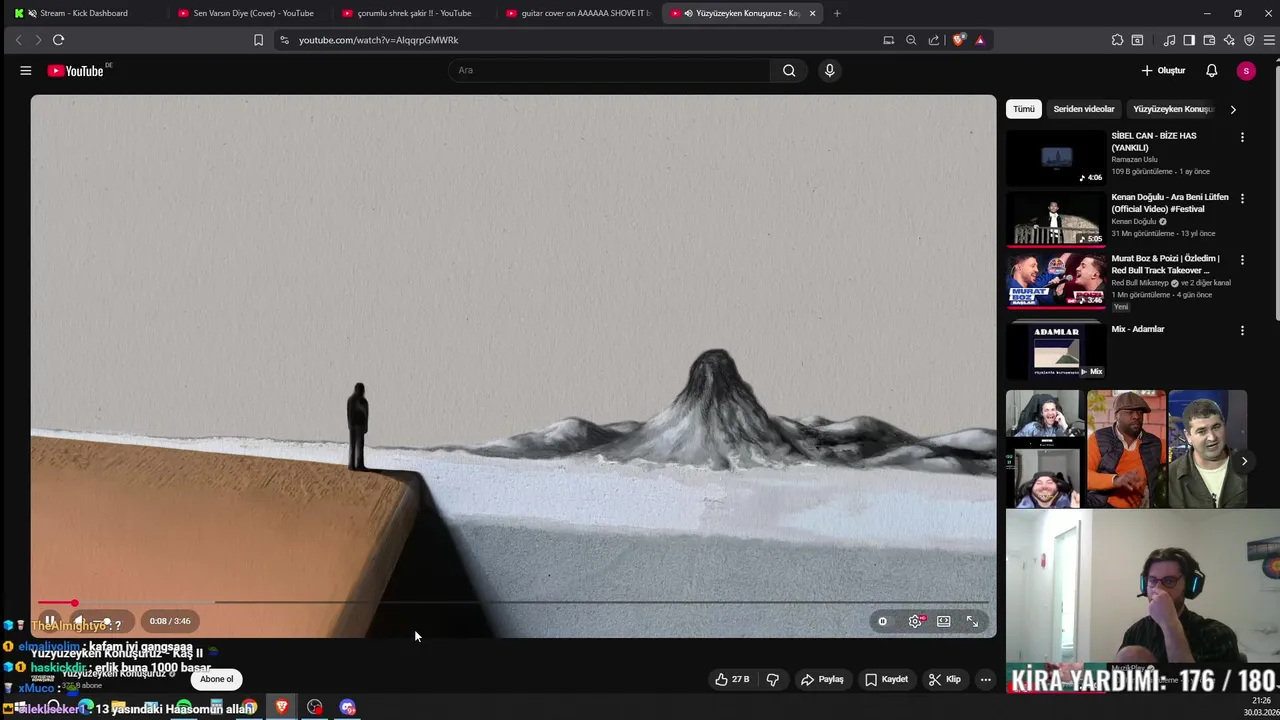Go back in browser history
This screenshot has height=720, width=1280.
point(18,40)
